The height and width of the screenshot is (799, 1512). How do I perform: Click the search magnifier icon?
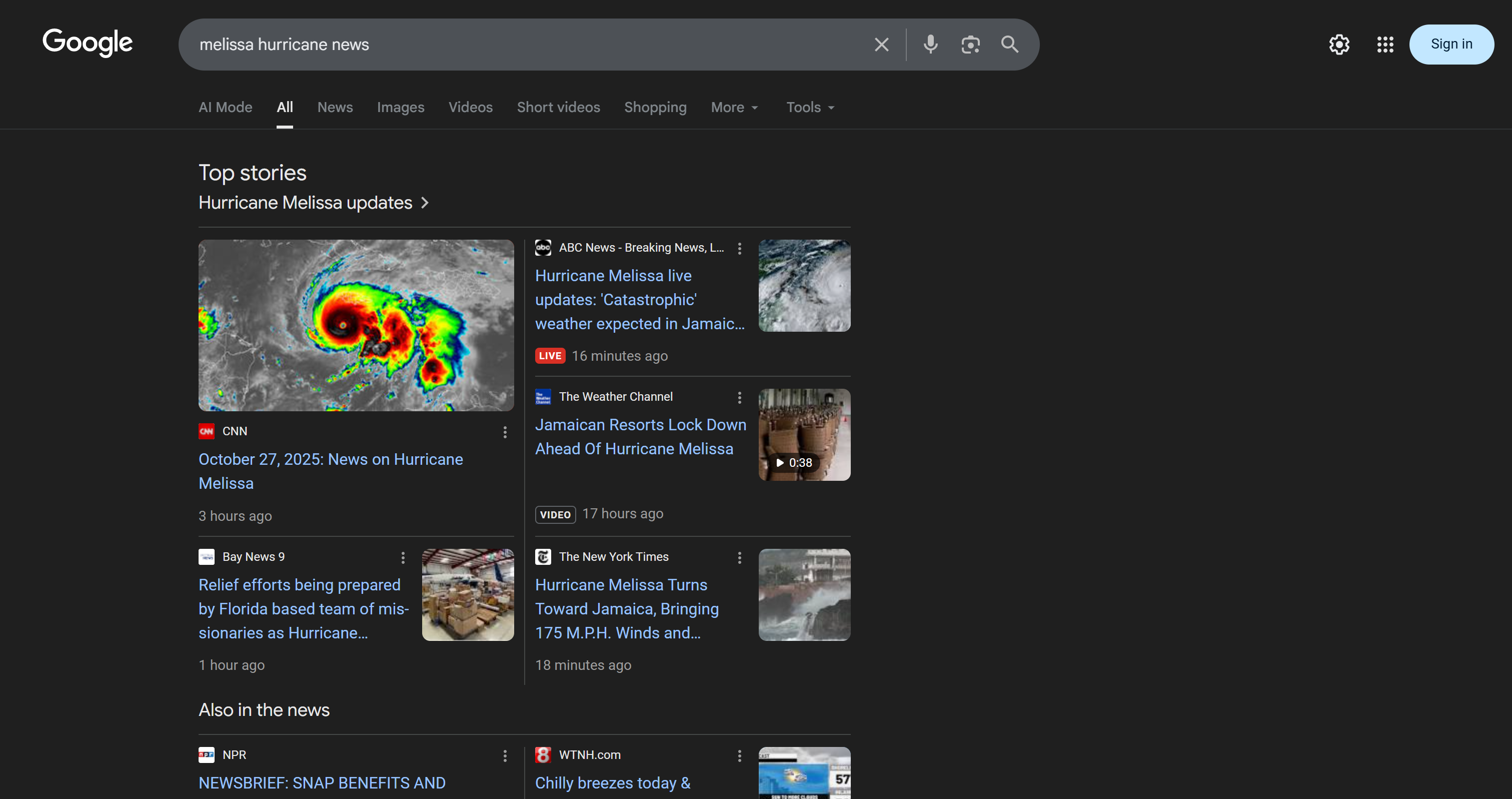[x=1009, y=44]
